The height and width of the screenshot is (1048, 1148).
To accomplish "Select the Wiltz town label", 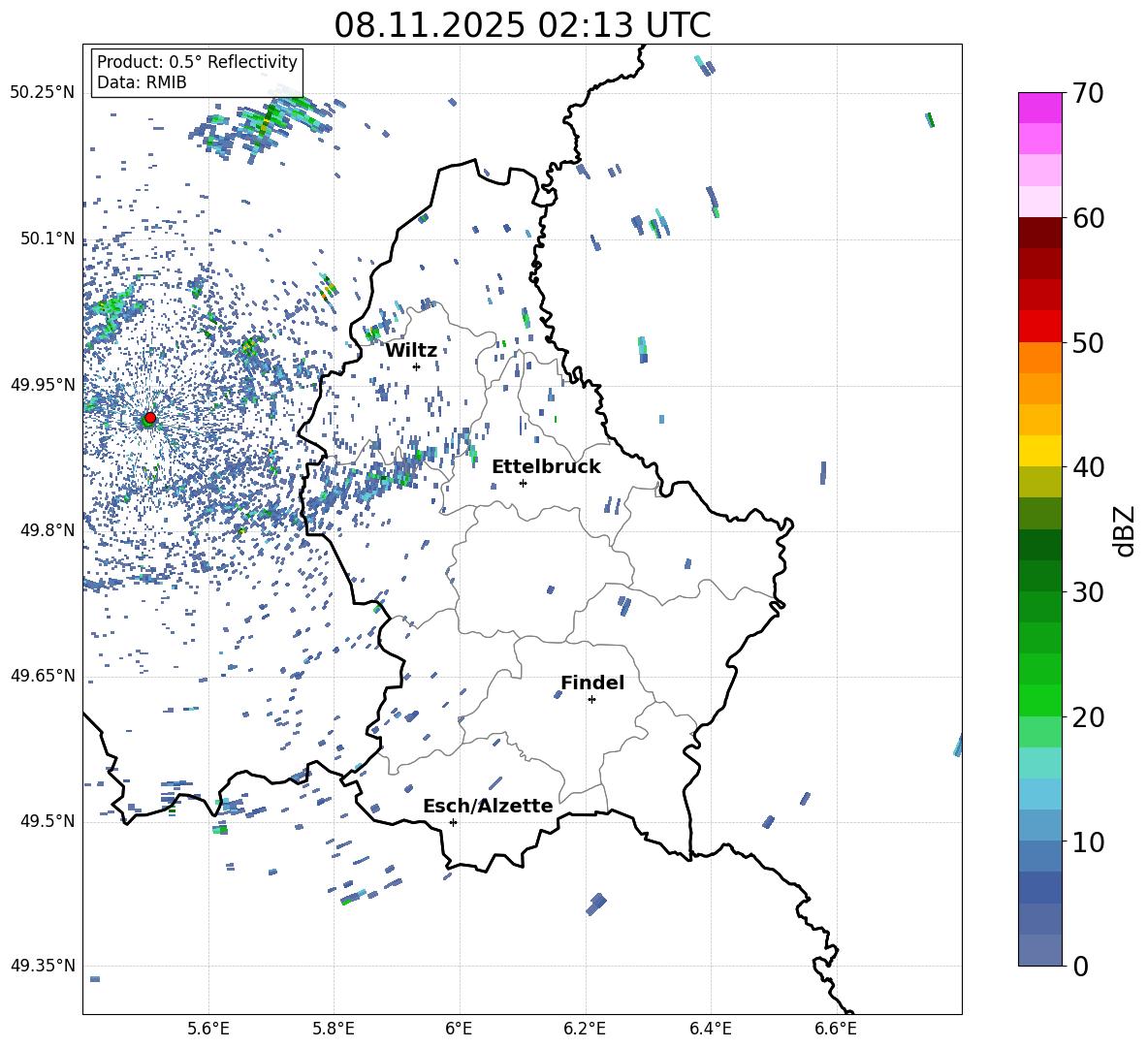I will 411,350.
